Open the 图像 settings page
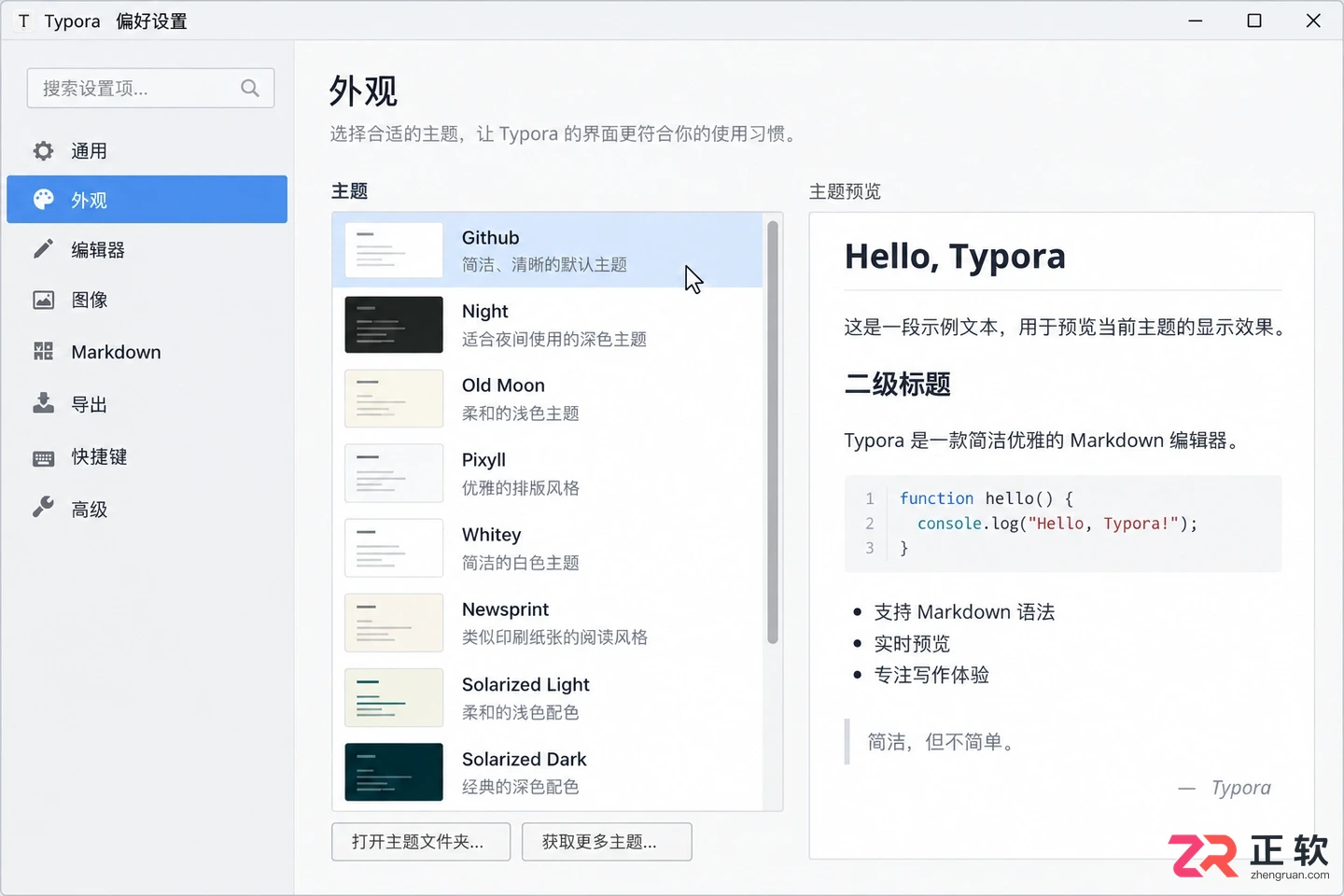Viewport: 1344px width, 896px height. (x=147, y=300)
